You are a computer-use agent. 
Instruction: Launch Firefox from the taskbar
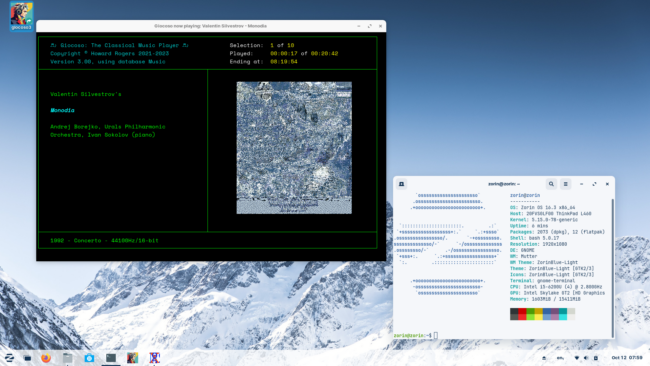click(x=46, y=358)
